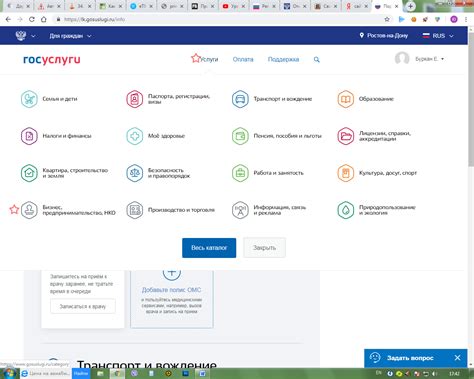Click the Закрыть button
The image size is (474, 379).
(x=264, y=248)
